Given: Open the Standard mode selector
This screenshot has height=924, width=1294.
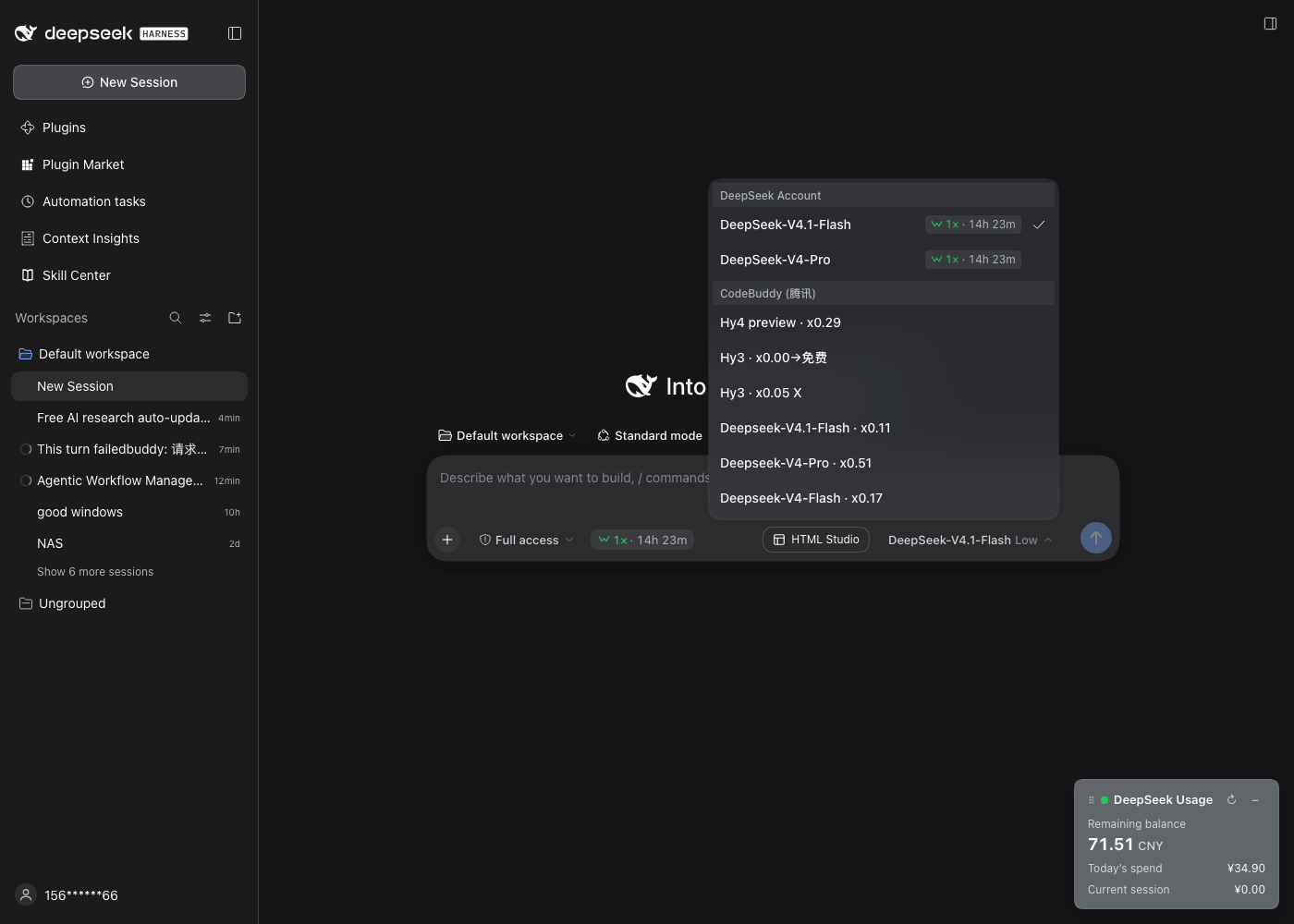Looking at the screenshot, I should (650, 435).
